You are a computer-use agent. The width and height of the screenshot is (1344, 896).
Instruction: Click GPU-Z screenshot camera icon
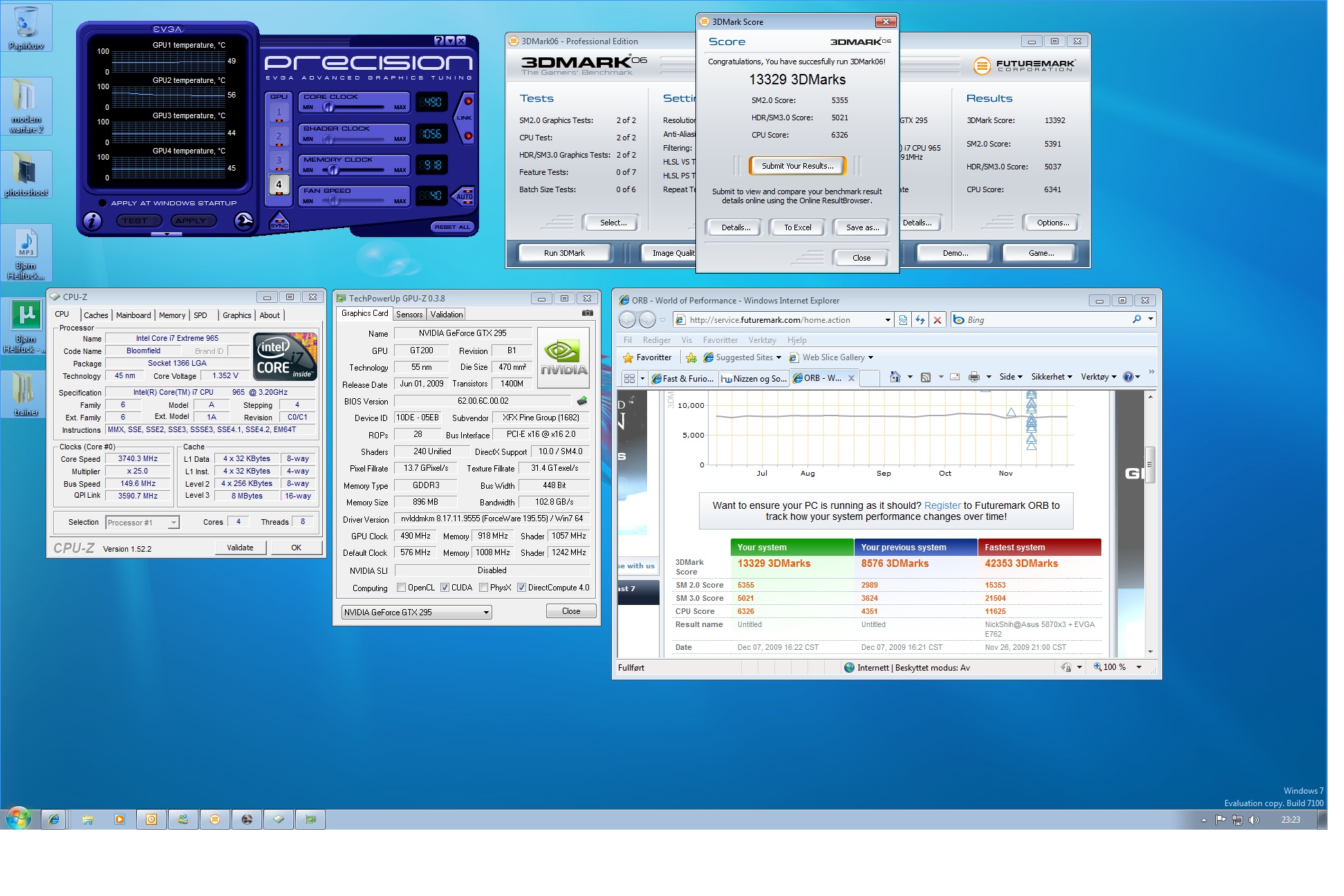tap(587, 313)
